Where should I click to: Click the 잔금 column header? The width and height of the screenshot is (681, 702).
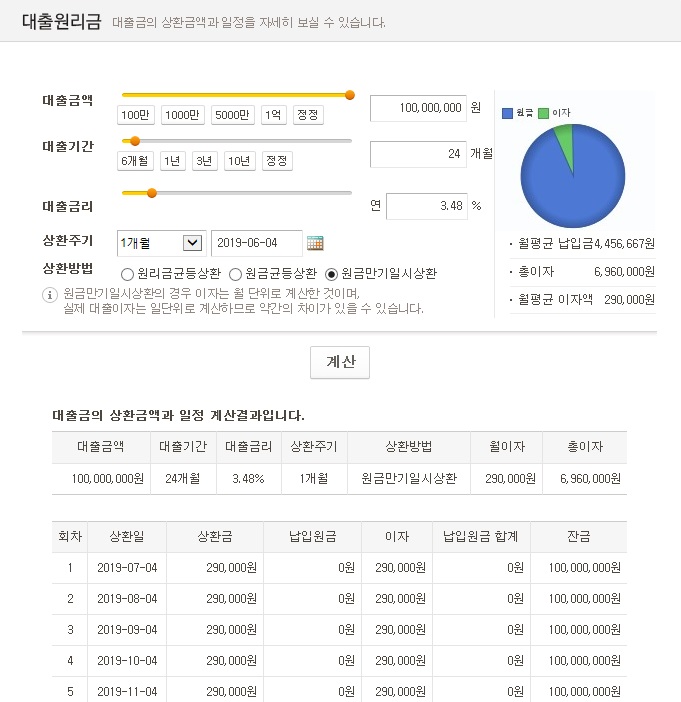pyautogui.click(x=579, y=536)
